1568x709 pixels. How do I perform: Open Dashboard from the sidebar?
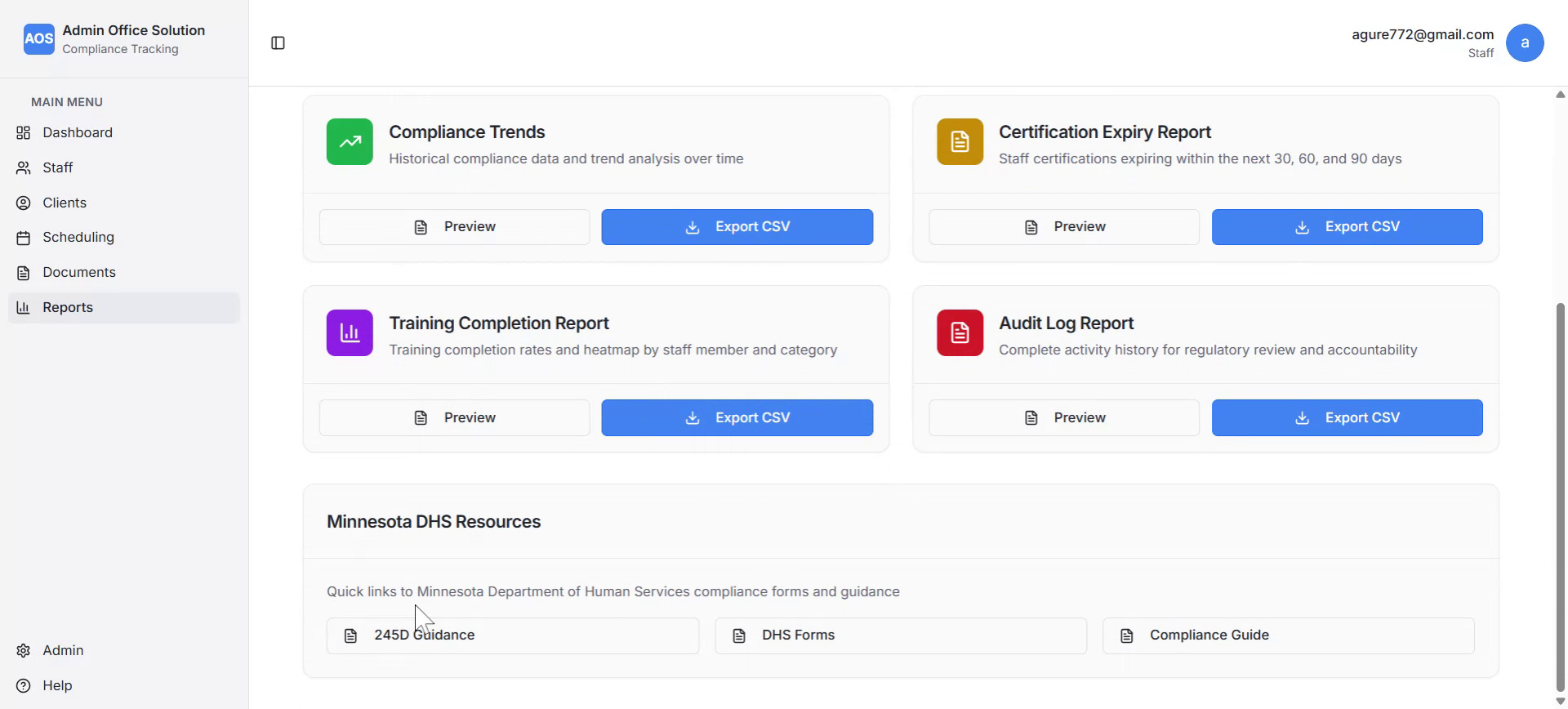tap(78, 132)
